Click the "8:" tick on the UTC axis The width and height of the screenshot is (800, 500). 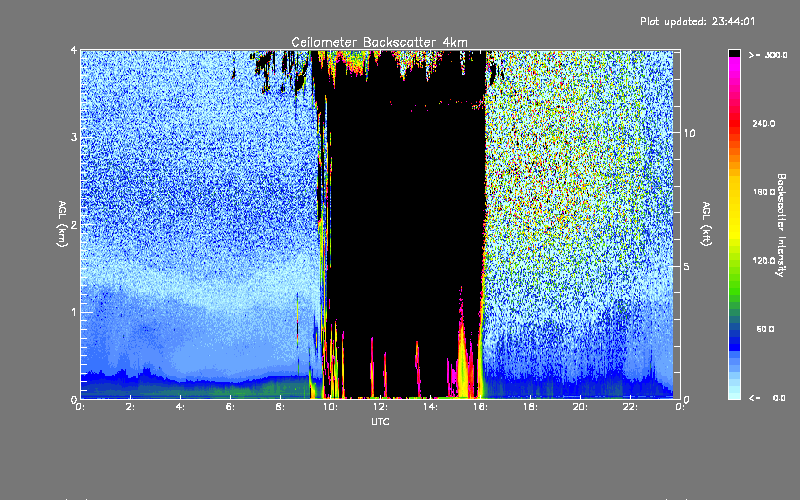coord(280,407)
